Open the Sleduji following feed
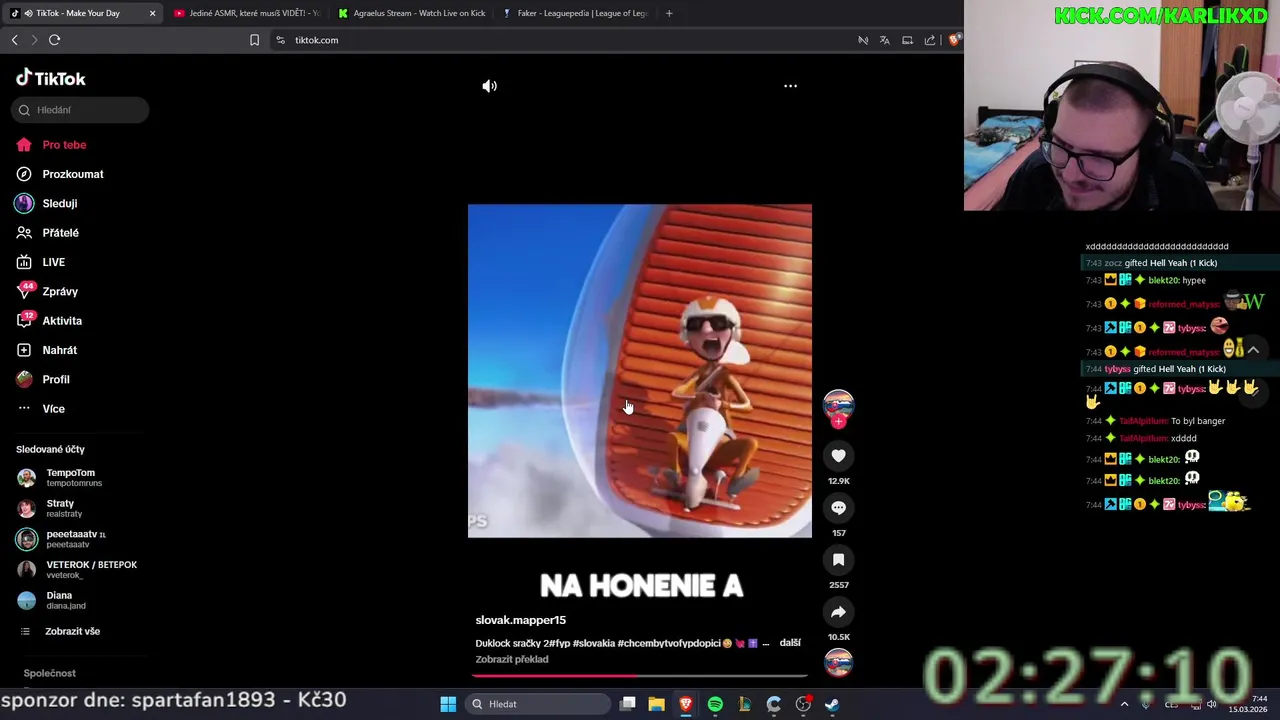The height and width of the screenshot is (720, 1280). point(60,203)
